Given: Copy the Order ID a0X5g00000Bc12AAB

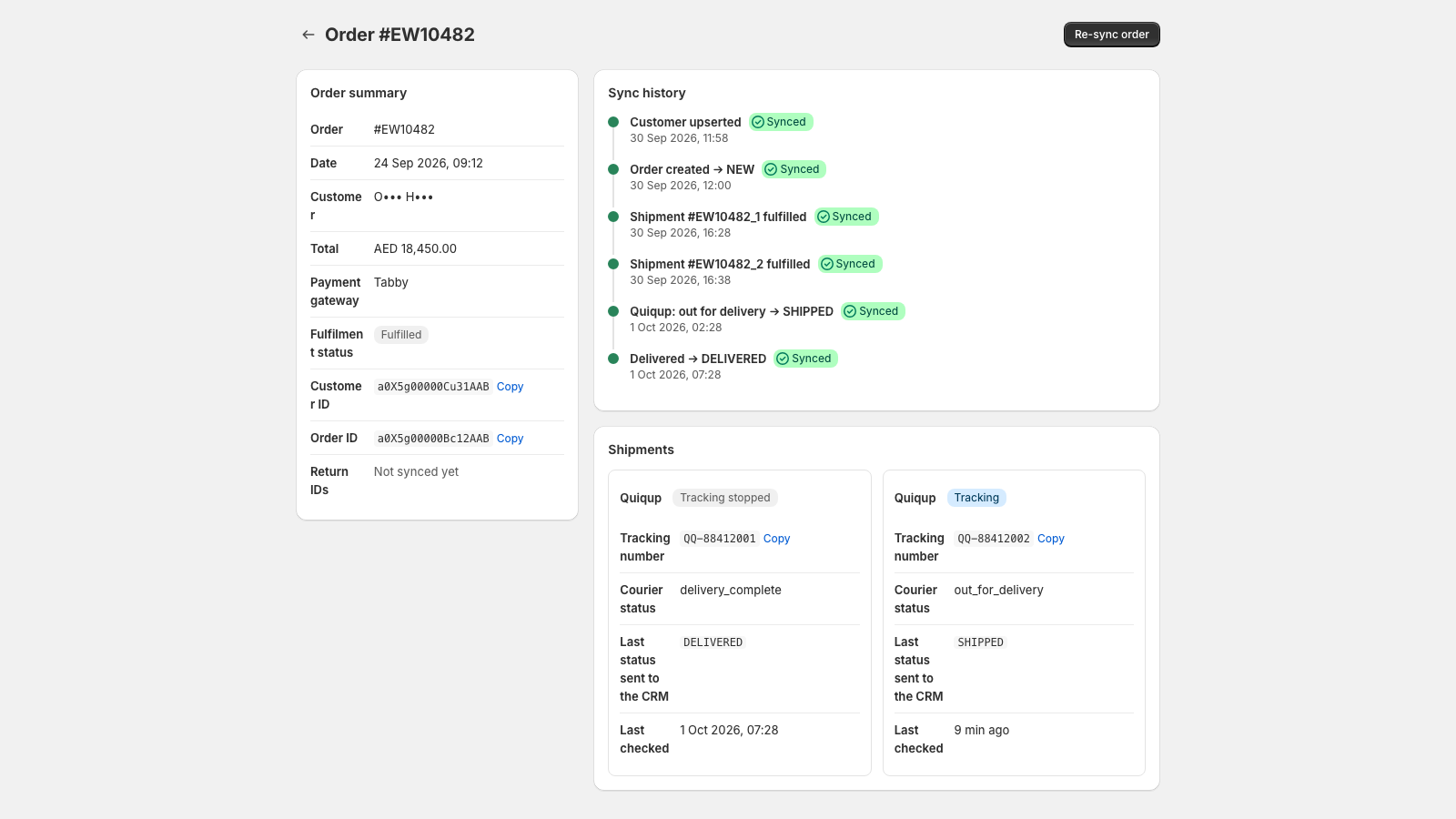Looking at the screenshot, I should [510, 439].
